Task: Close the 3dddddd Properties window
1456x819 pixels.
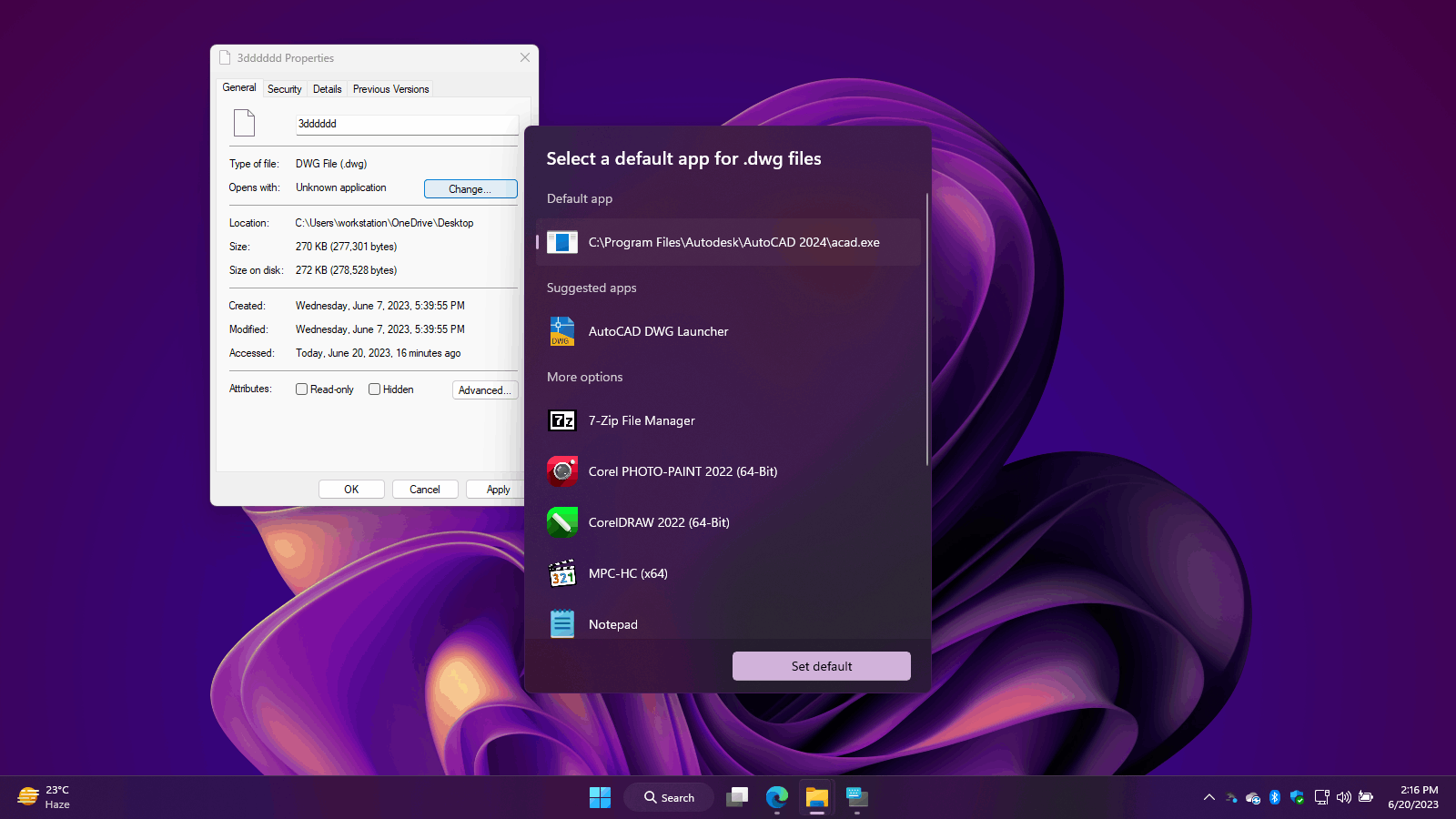Action: pos(525,57)
